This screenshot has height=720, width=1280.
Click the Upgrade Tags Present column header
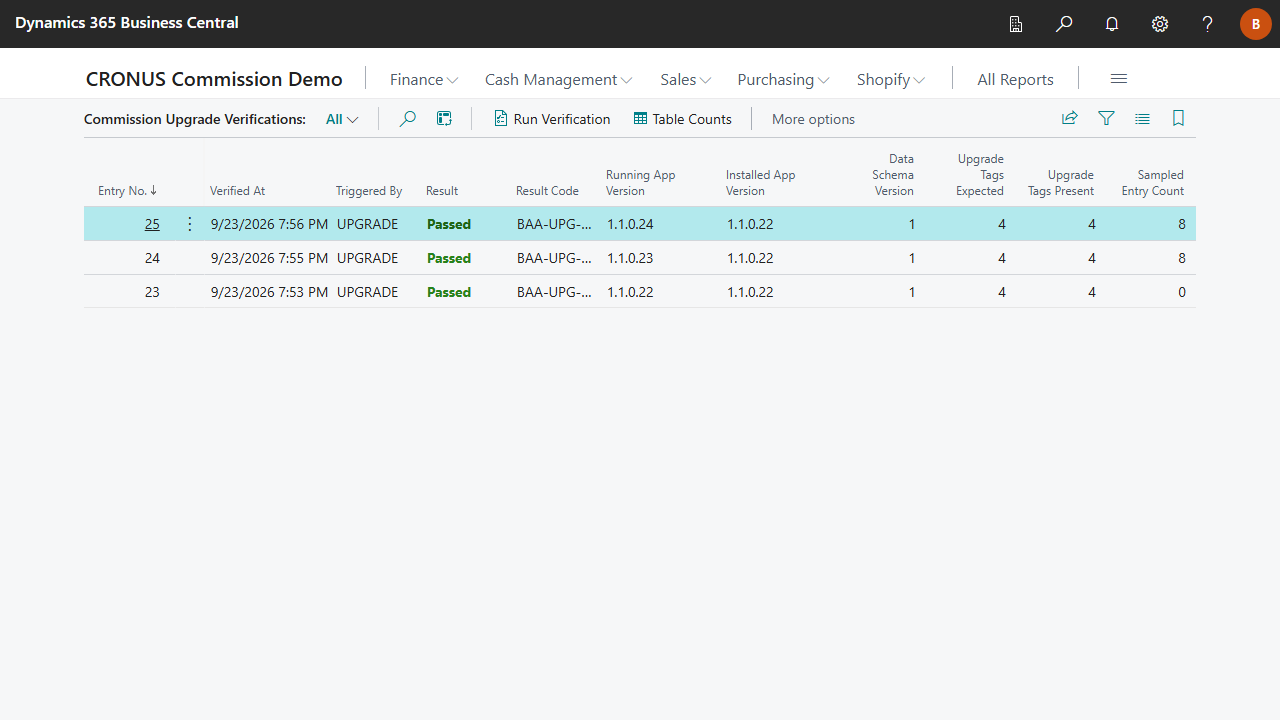1061,183
